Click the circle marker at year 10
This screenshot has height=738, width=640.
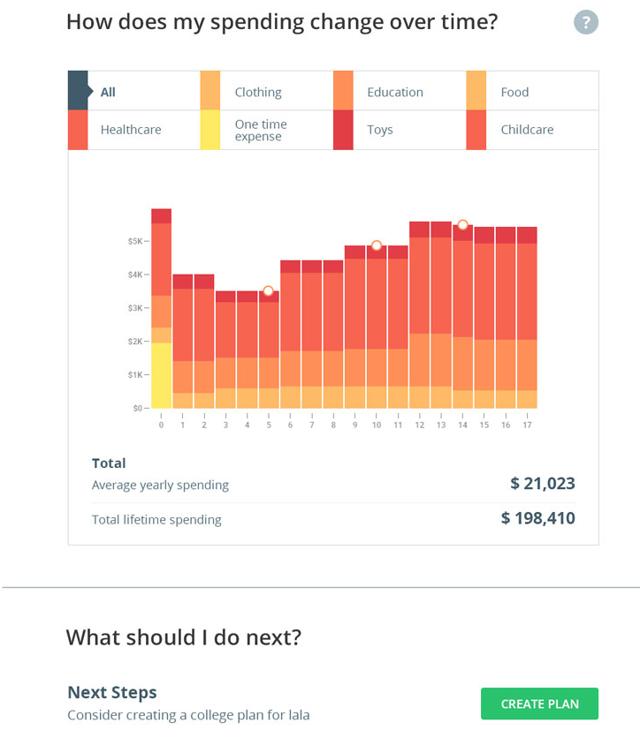(376, 245)
